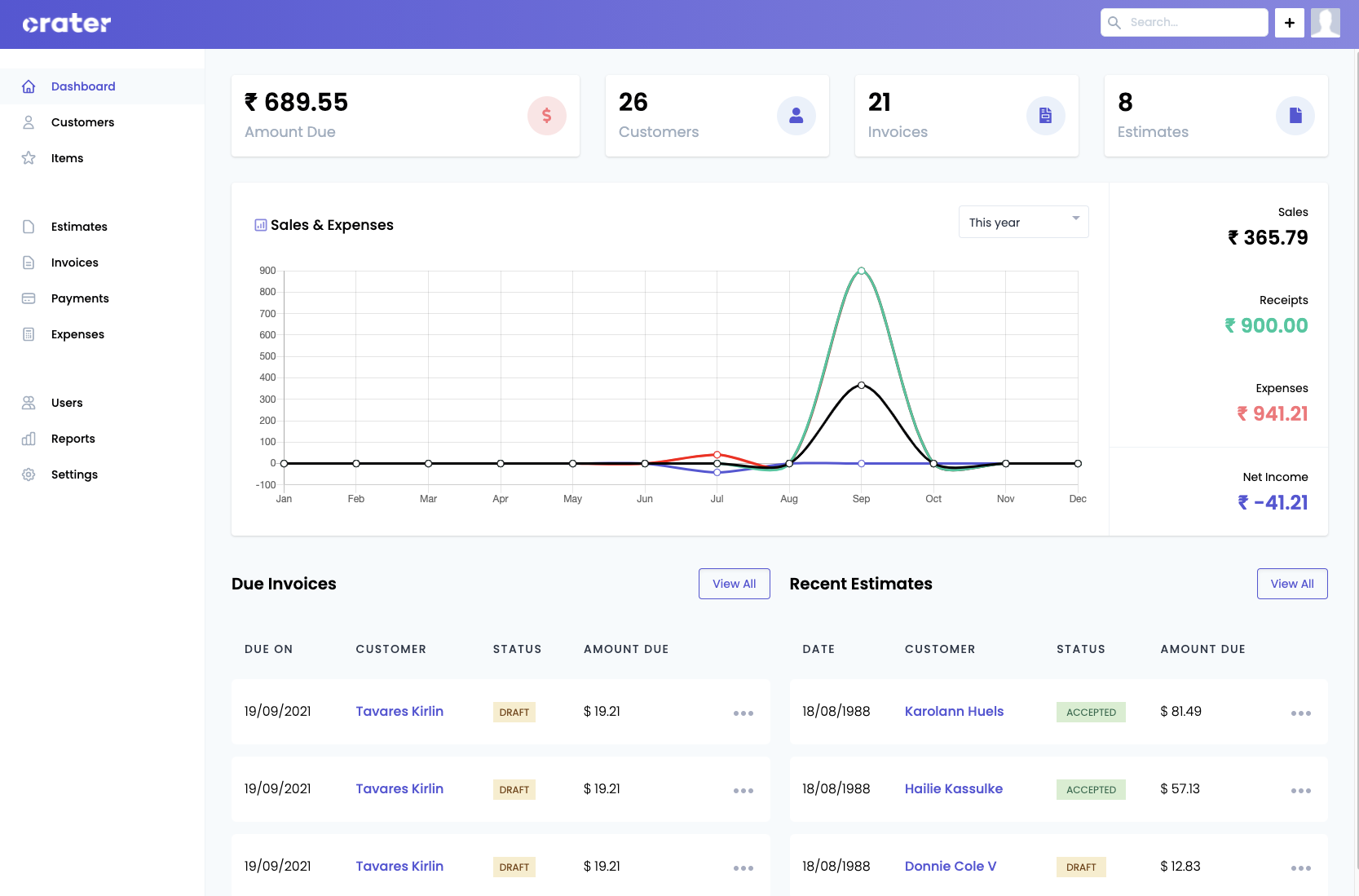Open the actions menu for first Tavares Kirlin invoice
Image resolution: width=1359 pixels, height=896 pixels.
(743, 712)
